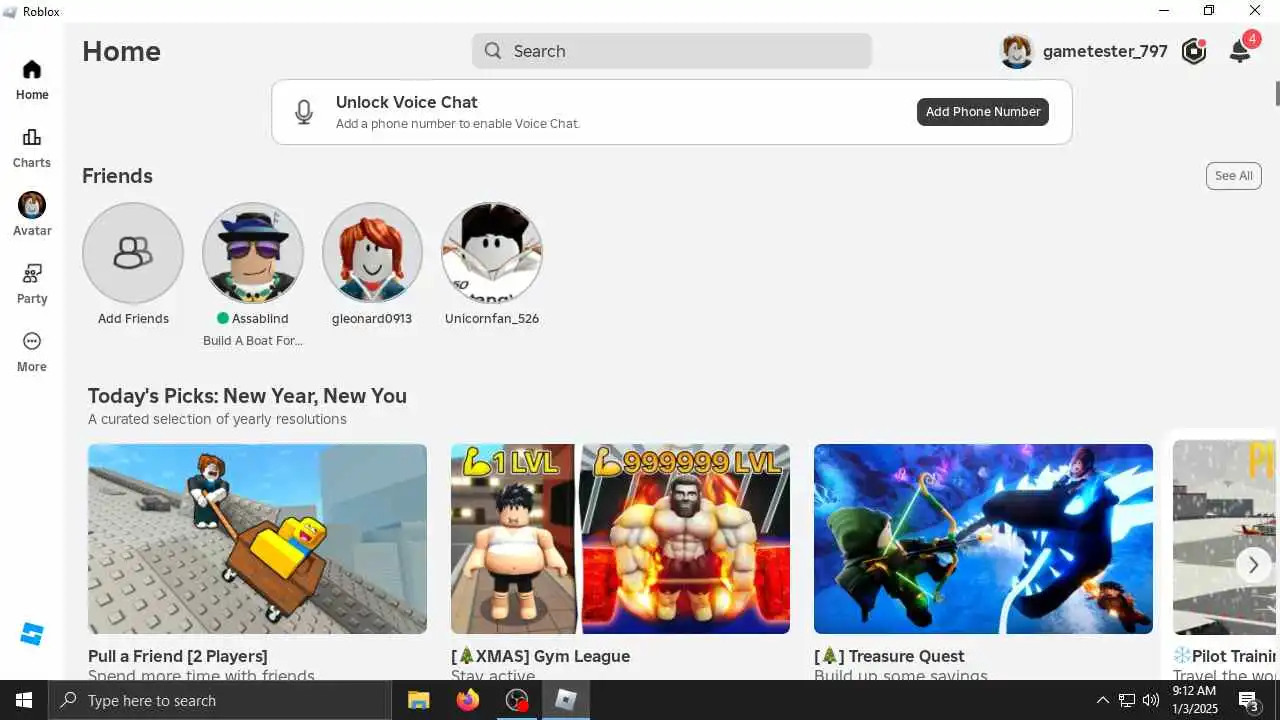This screenshot has height=720, width=1280.
Task: Click the Build A Boat For... status text
Action: pyautogui.click(x=253, y=341)
